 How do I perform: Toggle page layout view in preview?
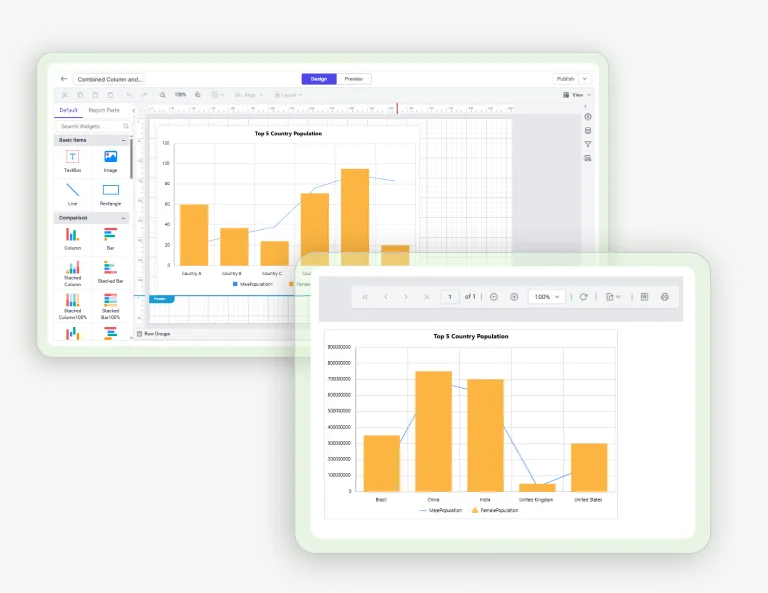coord(645,297)
